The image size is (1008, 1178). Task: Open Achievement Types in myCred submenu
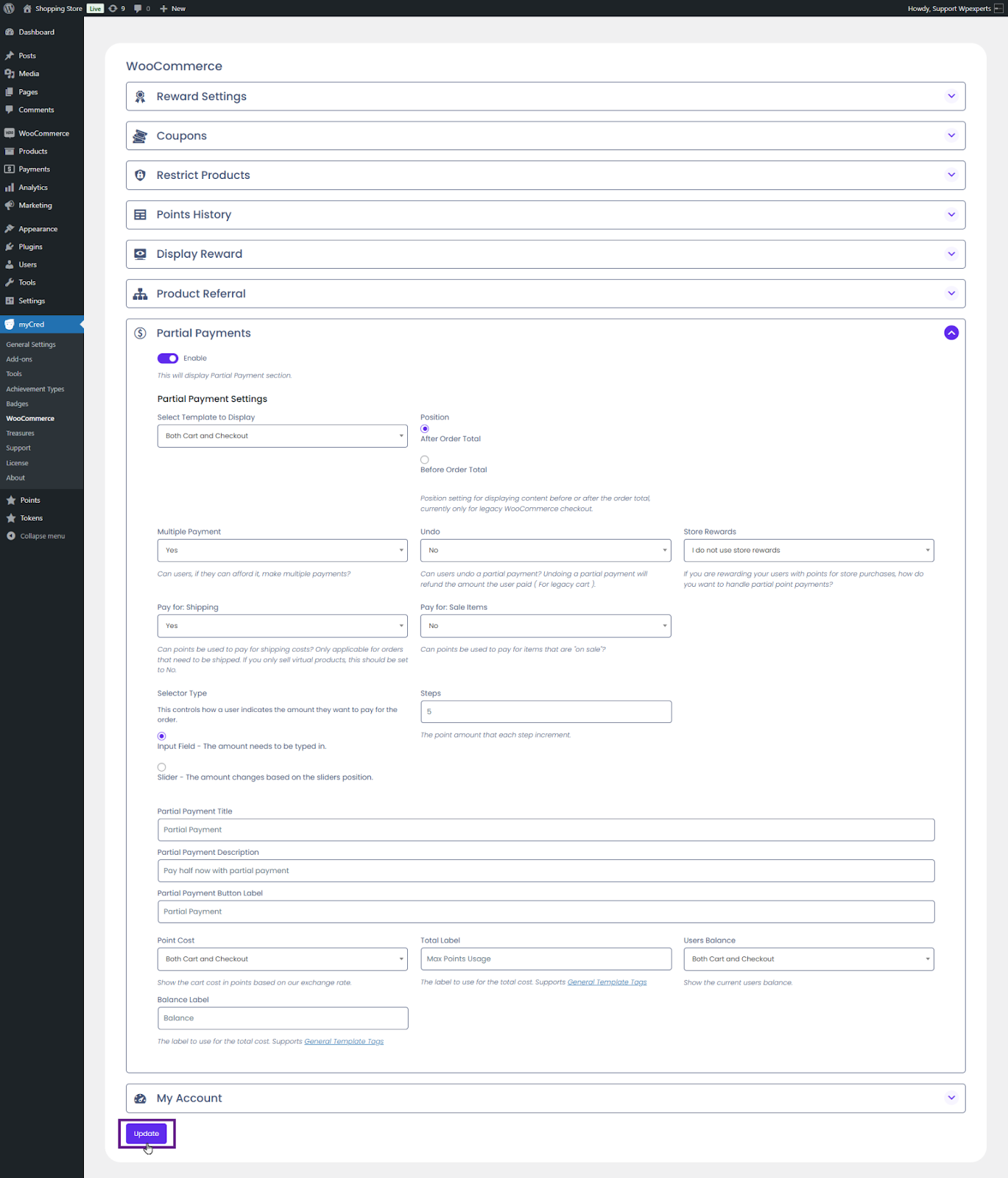coord(35,389)
